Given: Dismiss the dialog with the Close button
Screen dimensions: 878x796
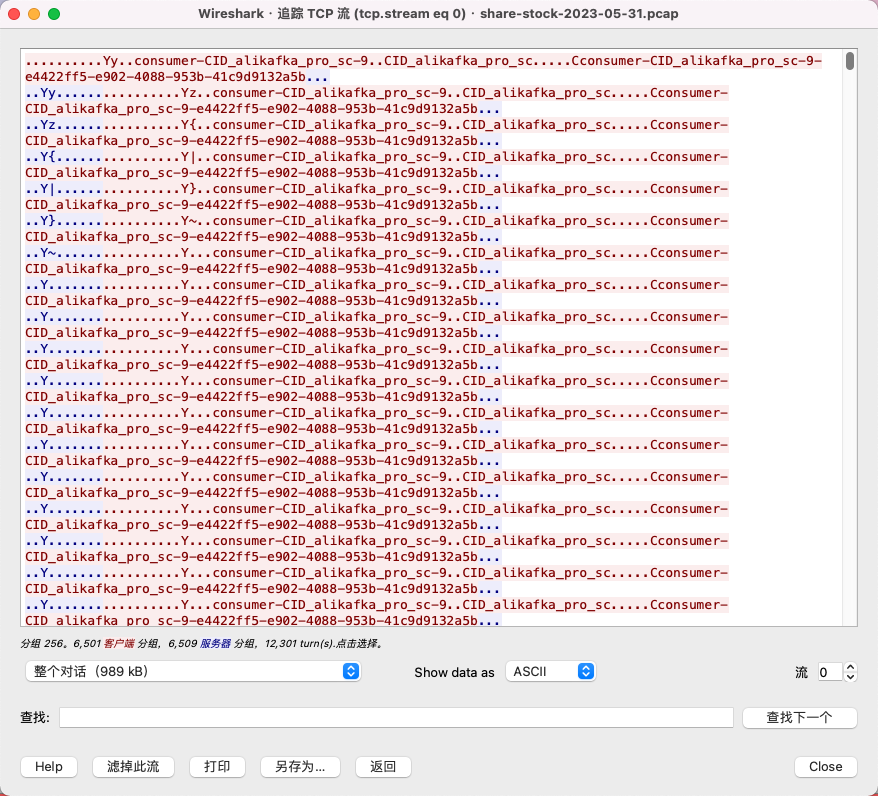Looking at the screenshot, I should coord(825,767).
